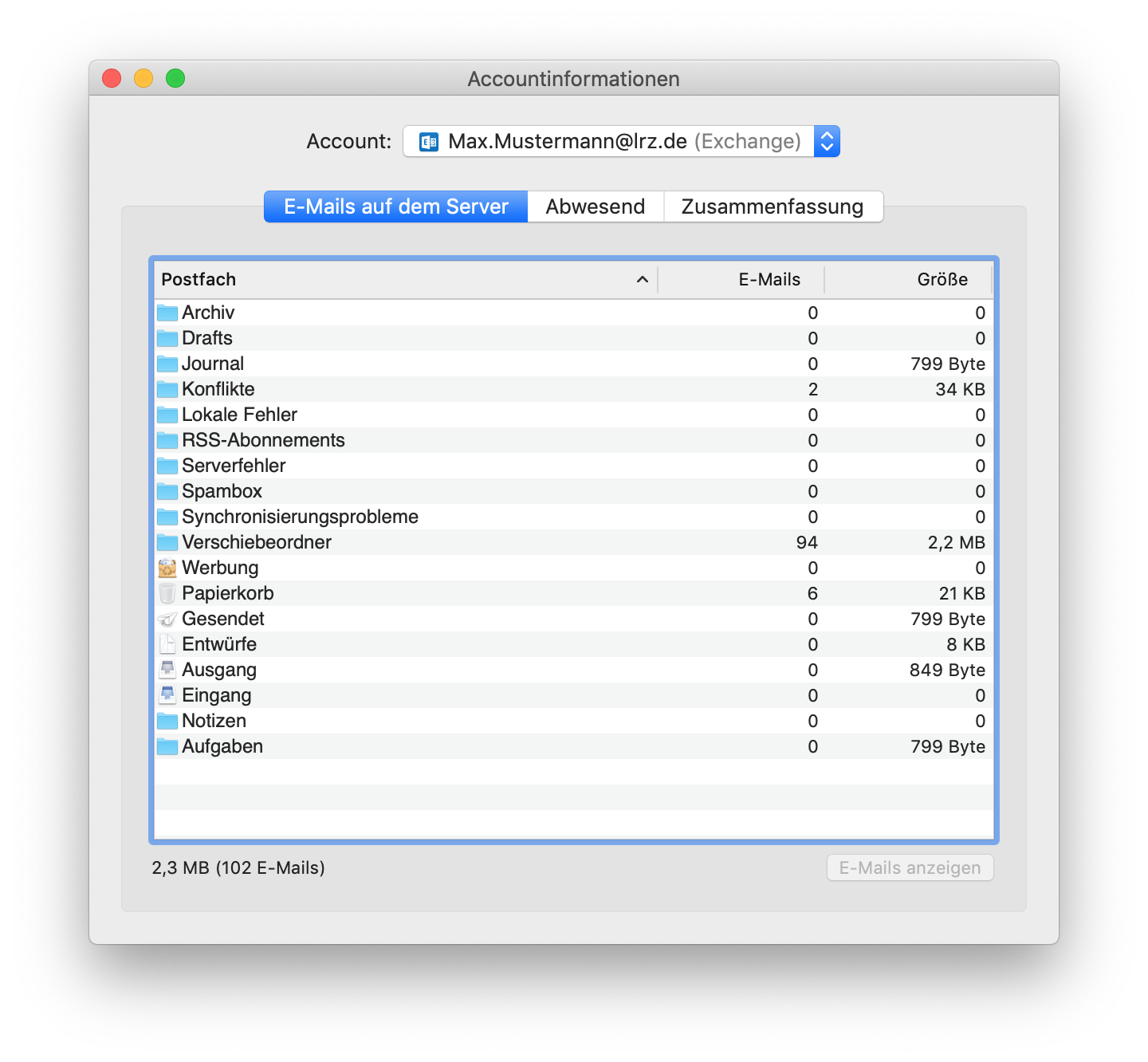The height and width of the screenshot is (1062, 1148).
Task: Select the Konflikte mailbox row
Action: 574,389
